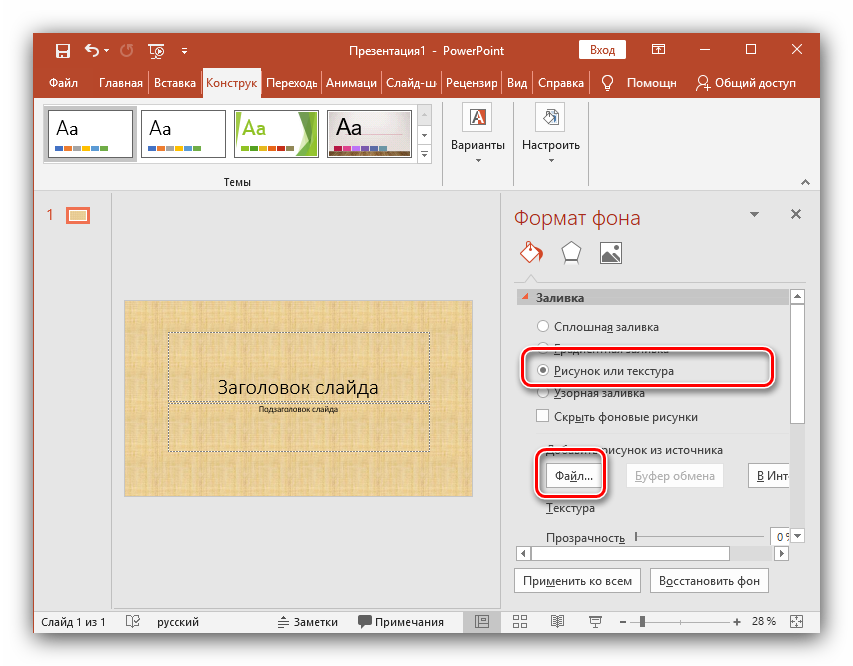The height and width of the screenshot is (666, 853).
Task: Open the Вид tab
Action: coord(517,83)
